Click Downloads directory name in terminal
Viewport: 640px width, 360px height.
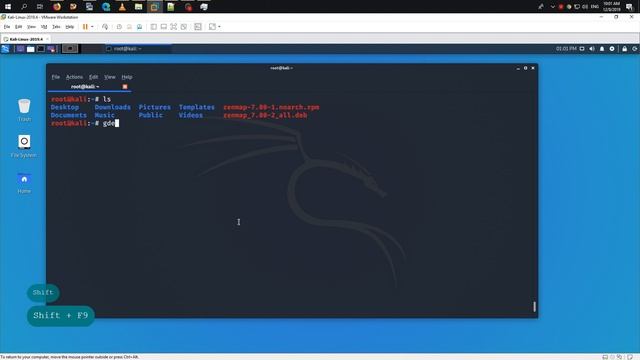point(113,107)
